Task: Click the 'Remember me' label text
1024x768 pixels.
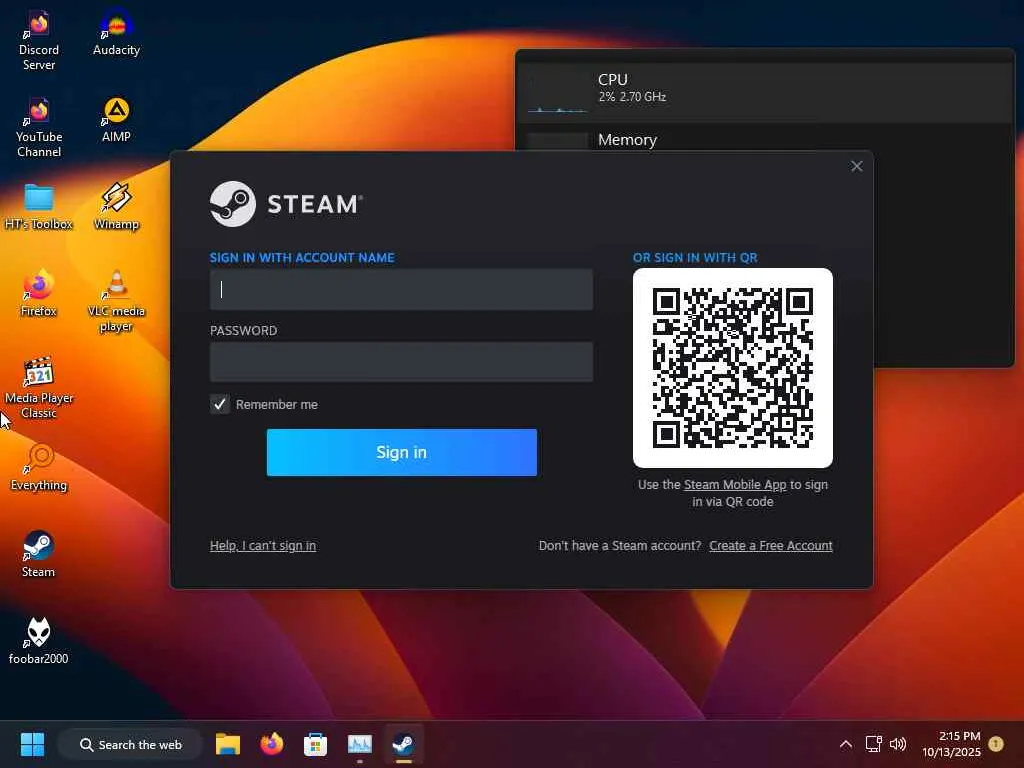Action: [277, 404]
